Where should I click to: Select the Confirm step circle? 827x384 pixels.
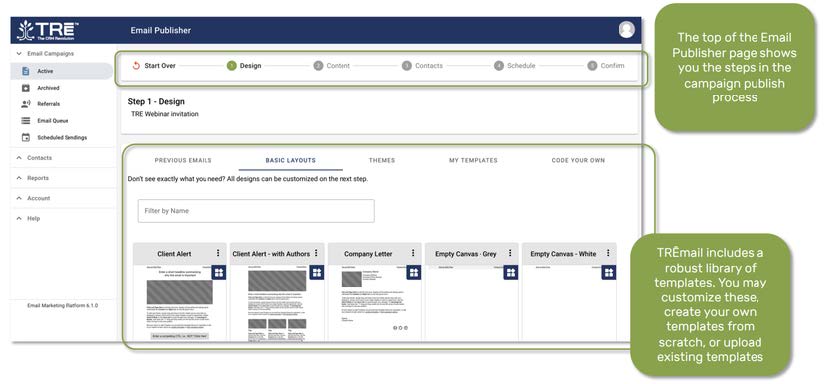[592, 66]
